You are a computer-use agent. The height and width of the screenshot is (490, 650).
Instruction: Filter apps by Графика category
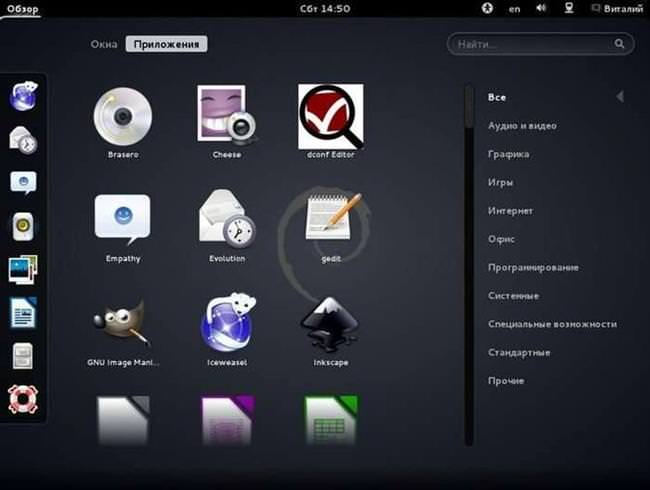(509, 154)
